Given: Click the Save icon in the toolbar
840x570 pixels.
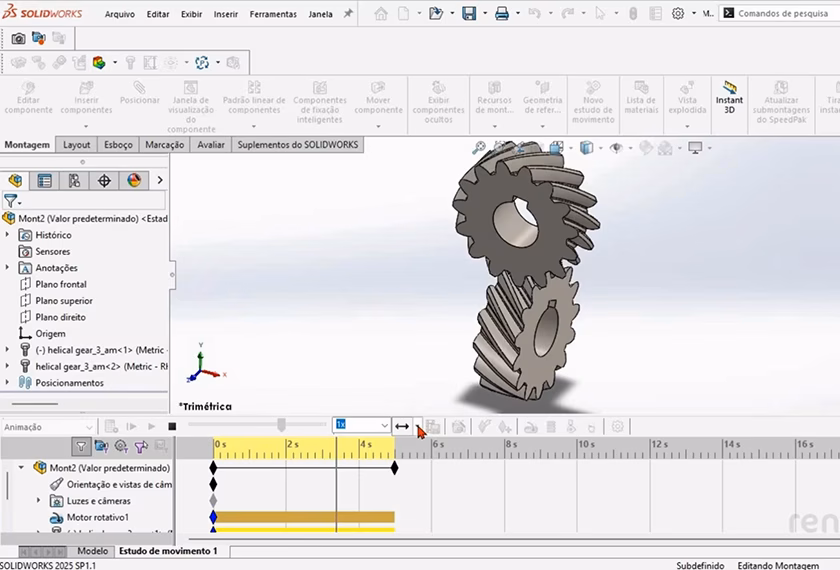Looking at the screenshot, I should point(468,14).
